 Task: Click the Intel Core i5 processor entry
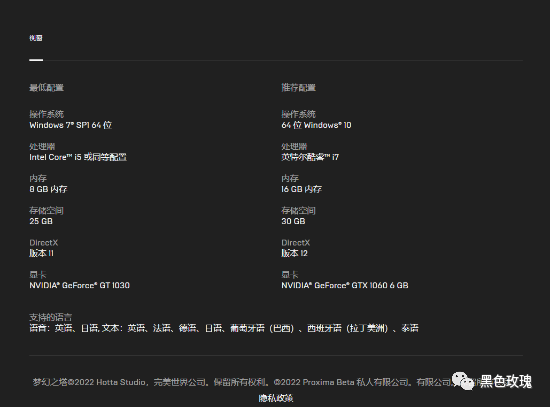78,157
